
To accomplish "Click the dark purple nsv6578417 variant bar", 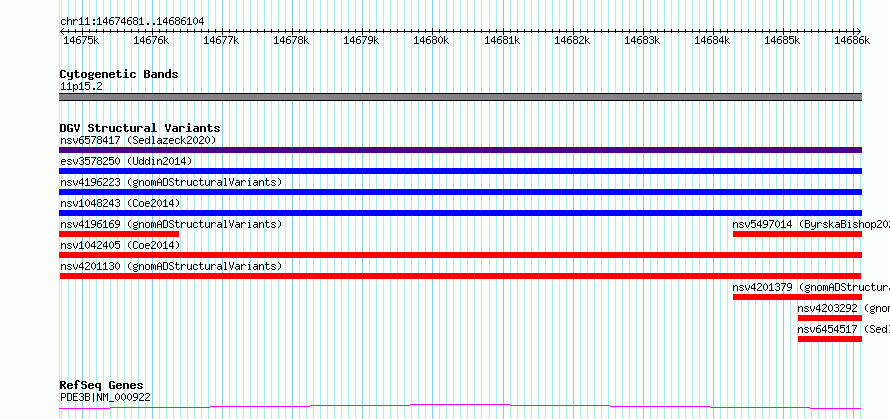I will [x=461, y=150].
